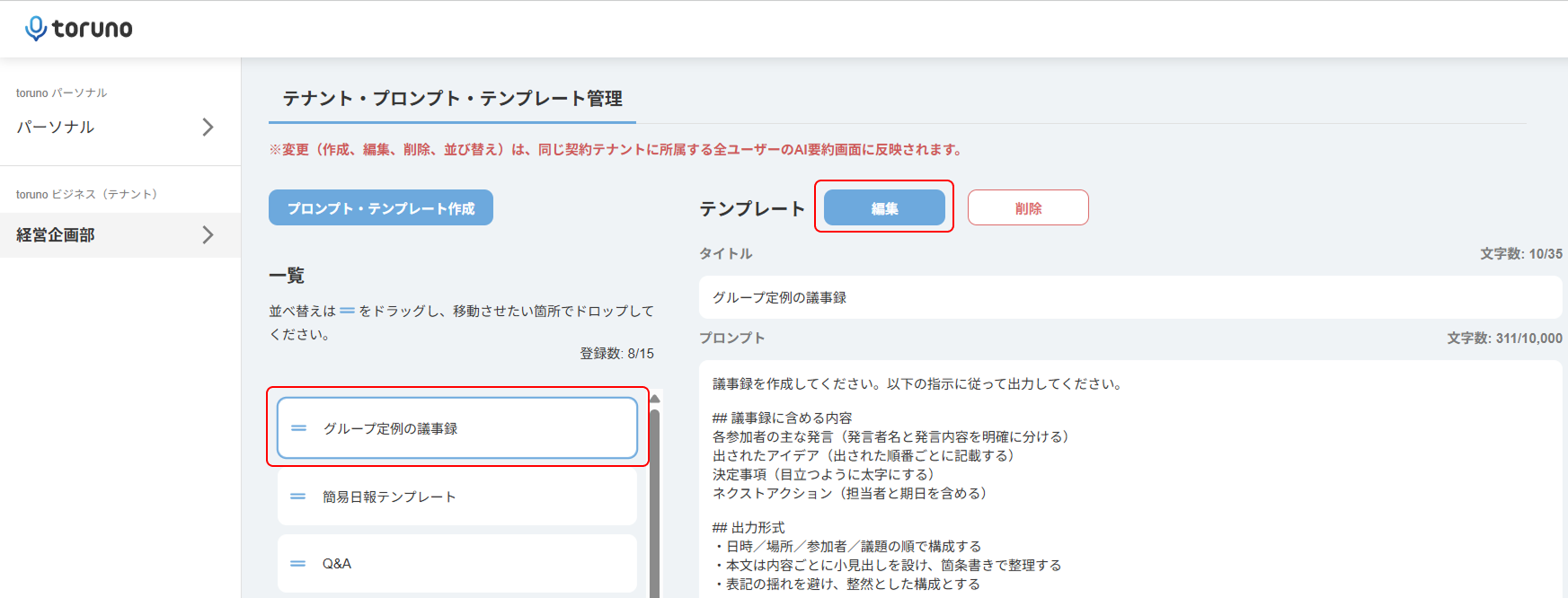Click the テンプレート heading

pyautogui.click(x=752, y=208)
